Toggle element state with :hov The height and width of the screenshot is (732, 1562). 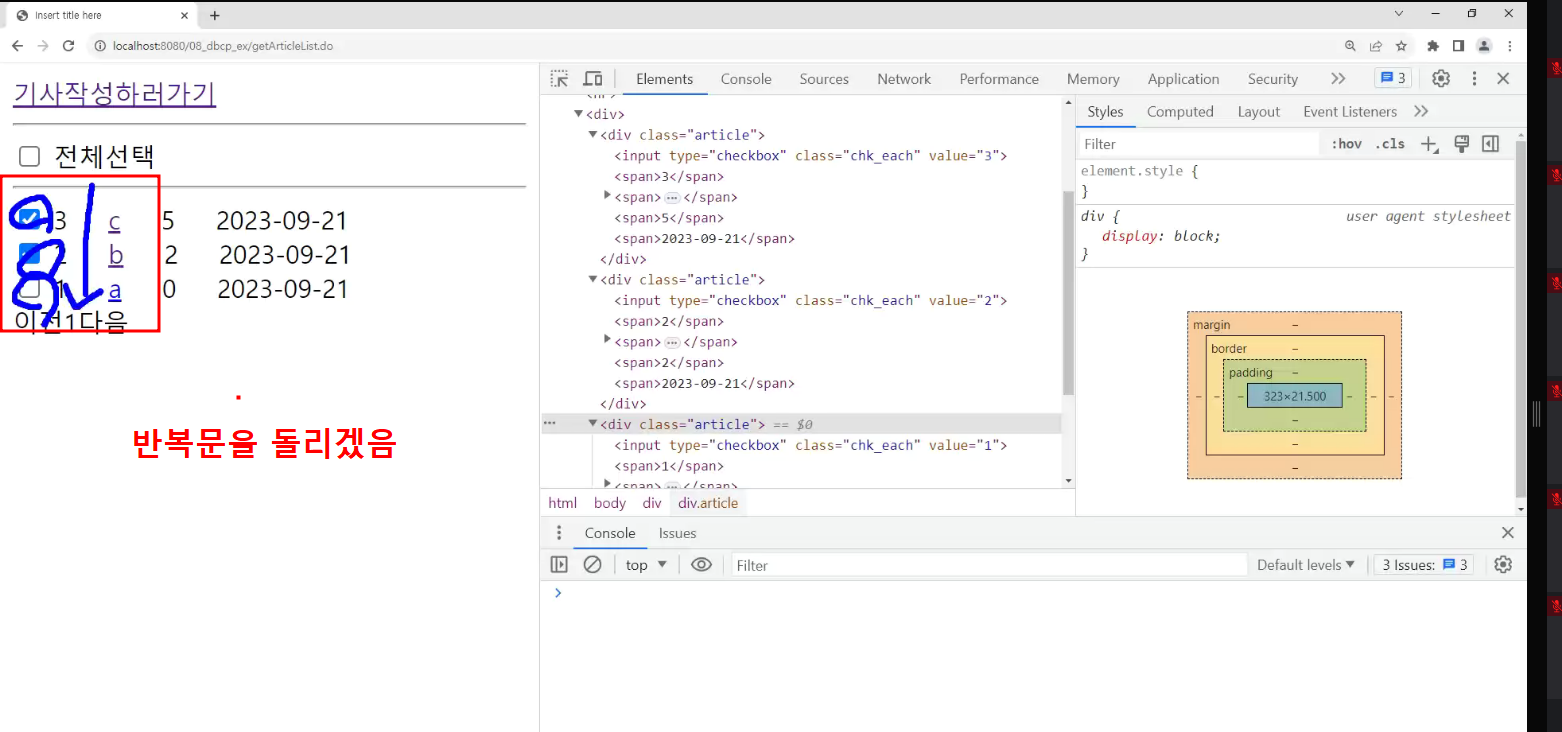1346,144
